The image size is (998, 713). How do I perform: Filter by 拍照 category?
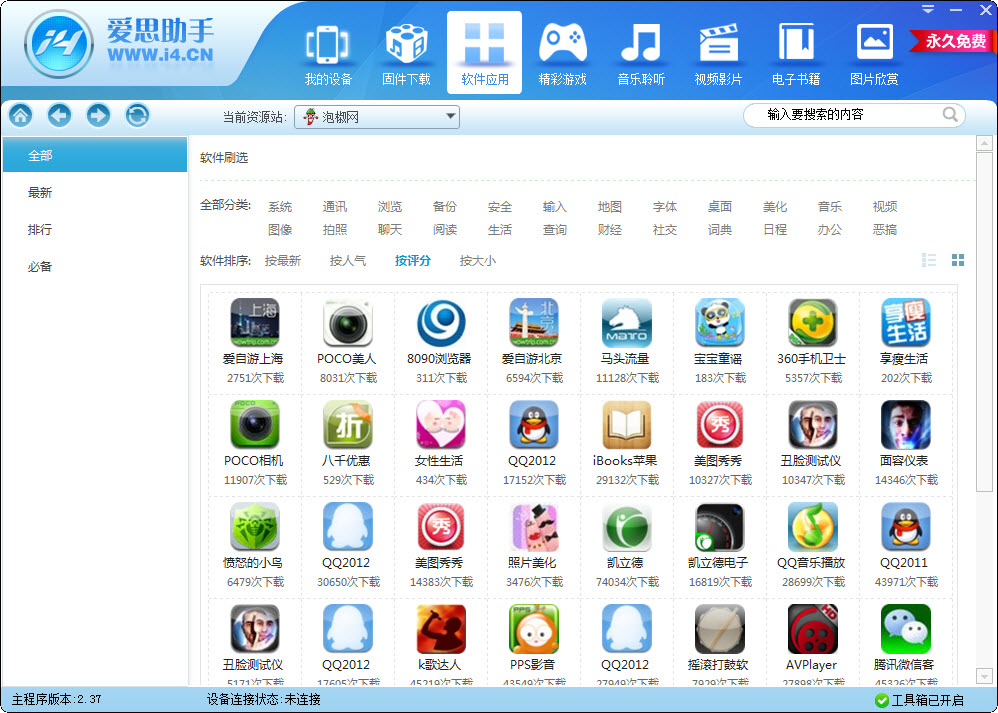335,230
